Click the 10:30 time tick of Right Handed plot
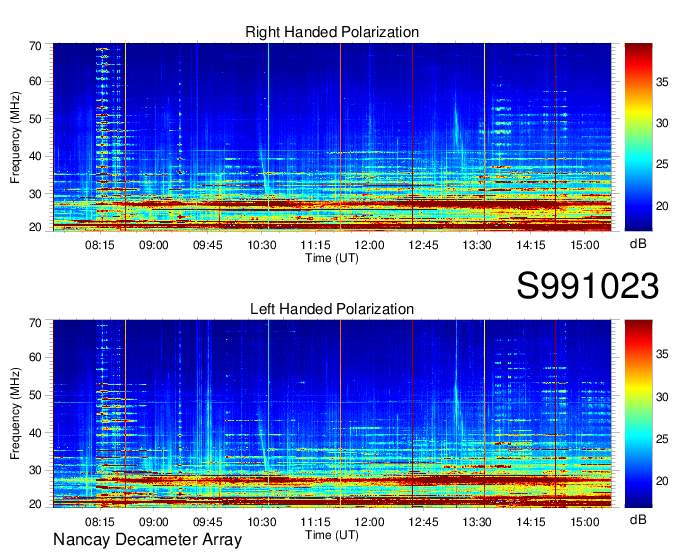Screen dimensions: 680x552 coord(262,245)
